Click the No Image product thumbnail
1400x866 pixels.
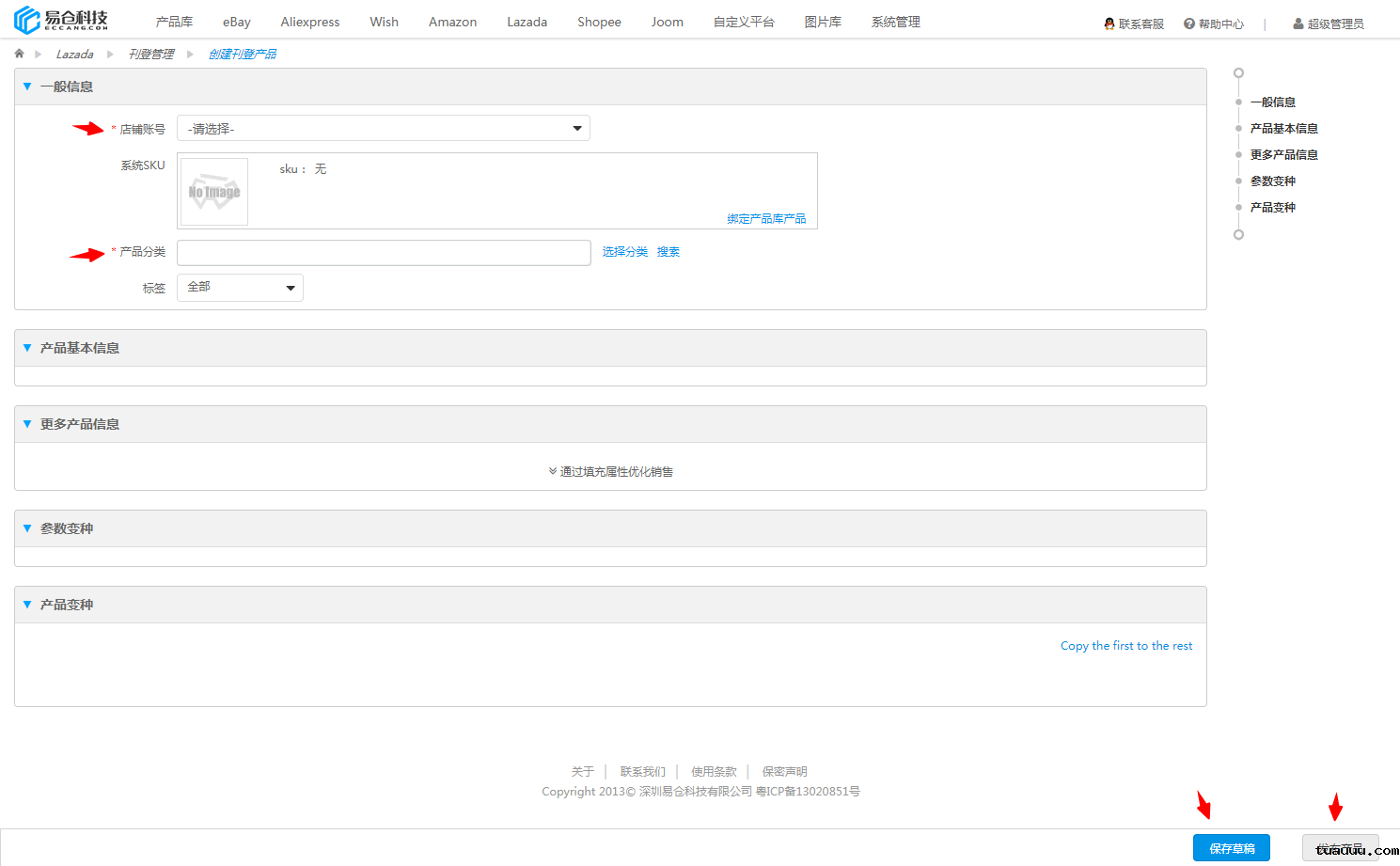click(x=214, y=192)
